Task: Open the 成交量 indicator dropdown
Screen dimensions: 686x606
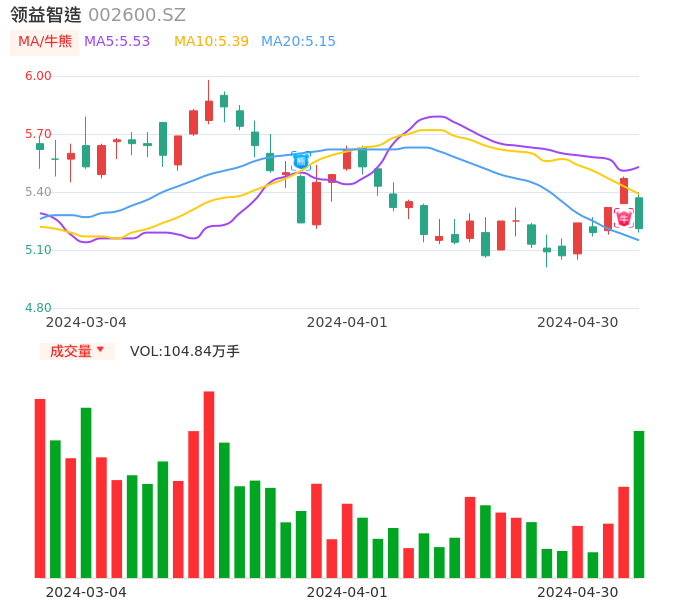Action: pos(77,351)
